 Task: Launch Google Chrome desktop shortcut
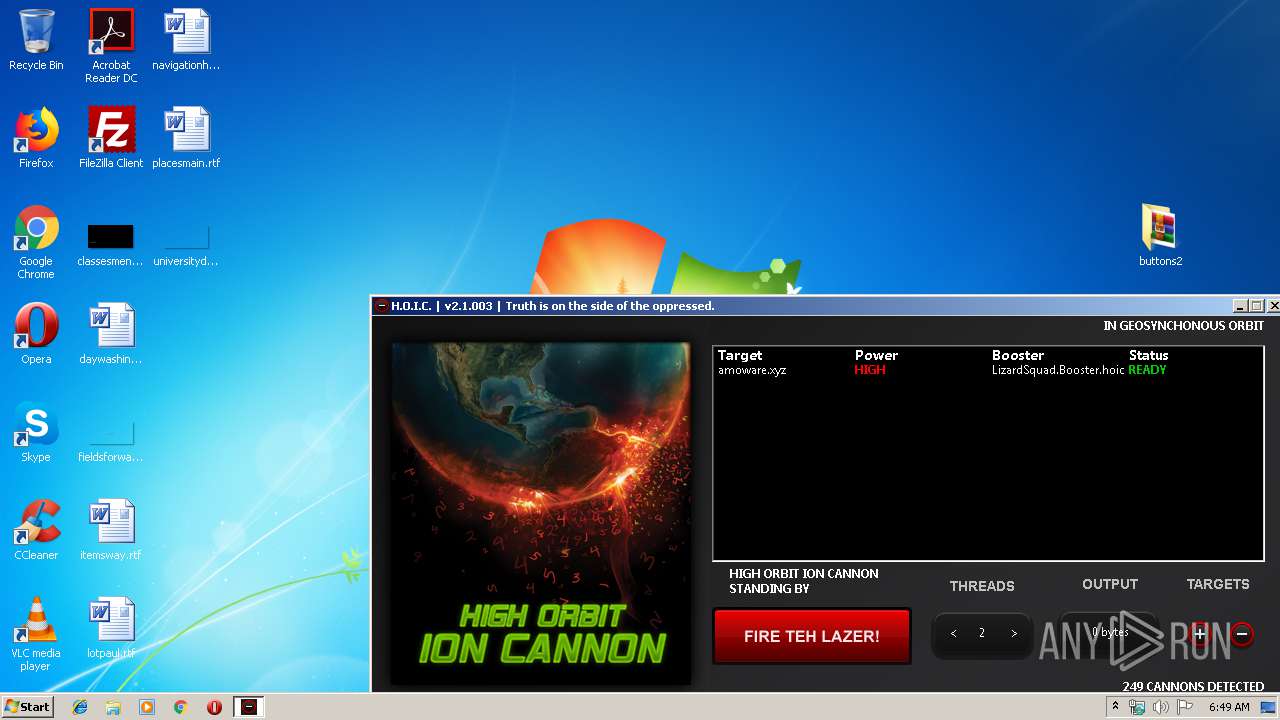[x=36, y=242]
